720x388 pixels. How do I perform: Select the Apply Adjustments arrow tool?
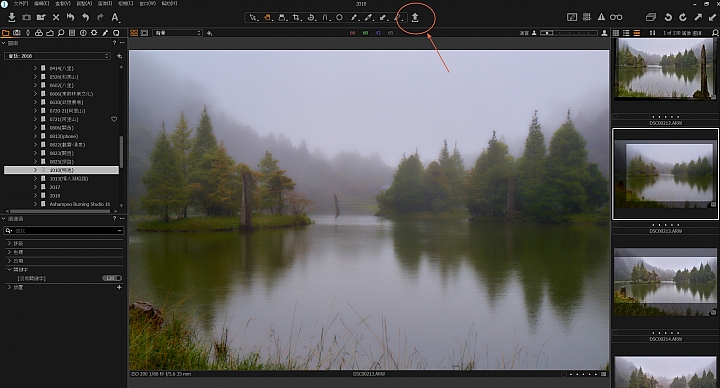(x=383, y=17)
